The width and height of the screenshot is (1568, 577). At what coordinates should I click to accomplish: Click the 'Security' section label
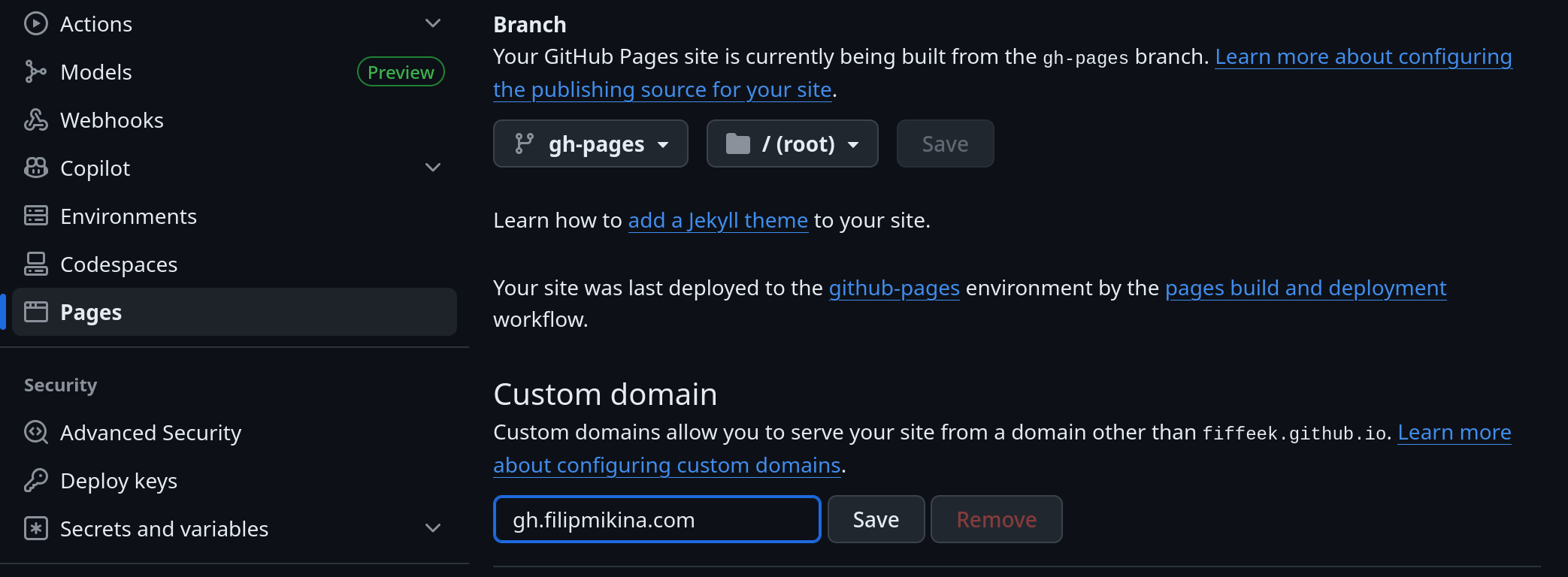61,385
